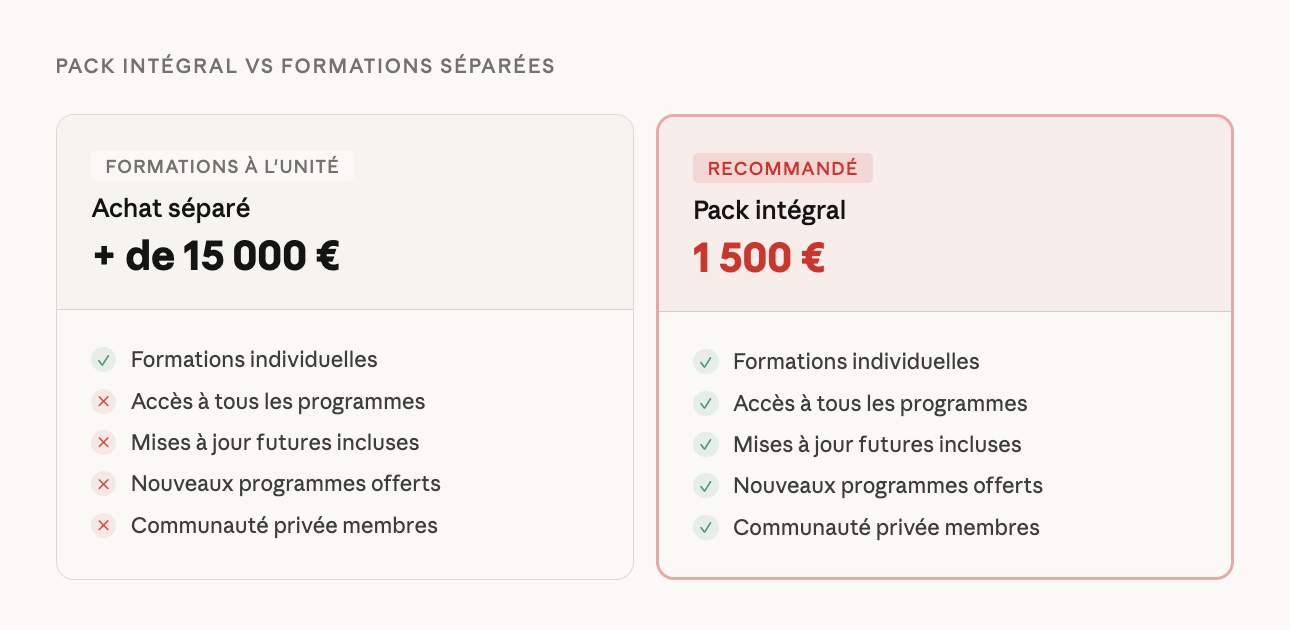Viewport: 1290px width, 630px height.
Task: Click Communauté privée membres text in Pack intégral
Action: [x=886, y=528]
